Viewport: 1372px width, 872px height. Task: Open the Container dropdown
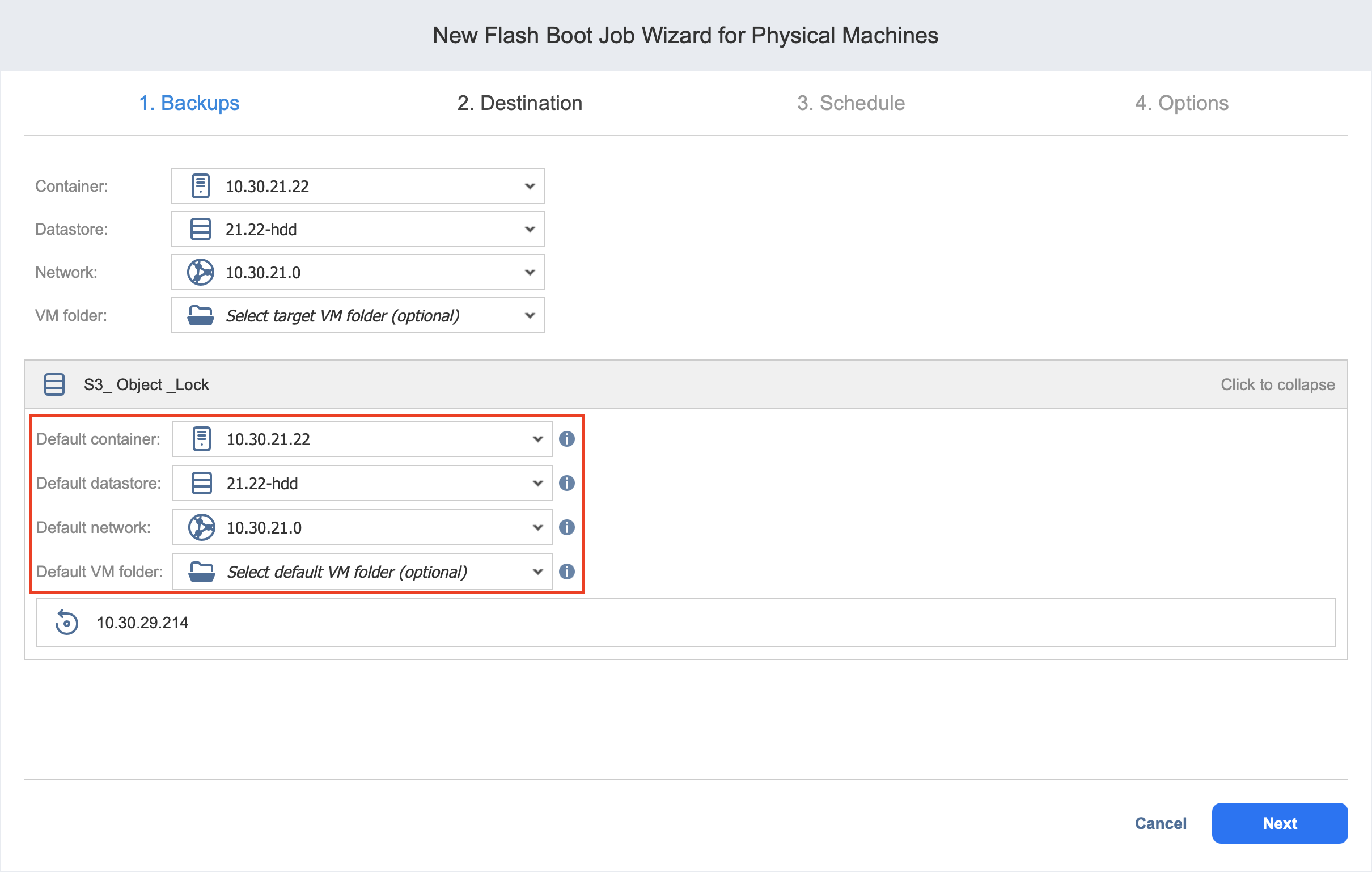pyautogui.click(x=530, y=187)
